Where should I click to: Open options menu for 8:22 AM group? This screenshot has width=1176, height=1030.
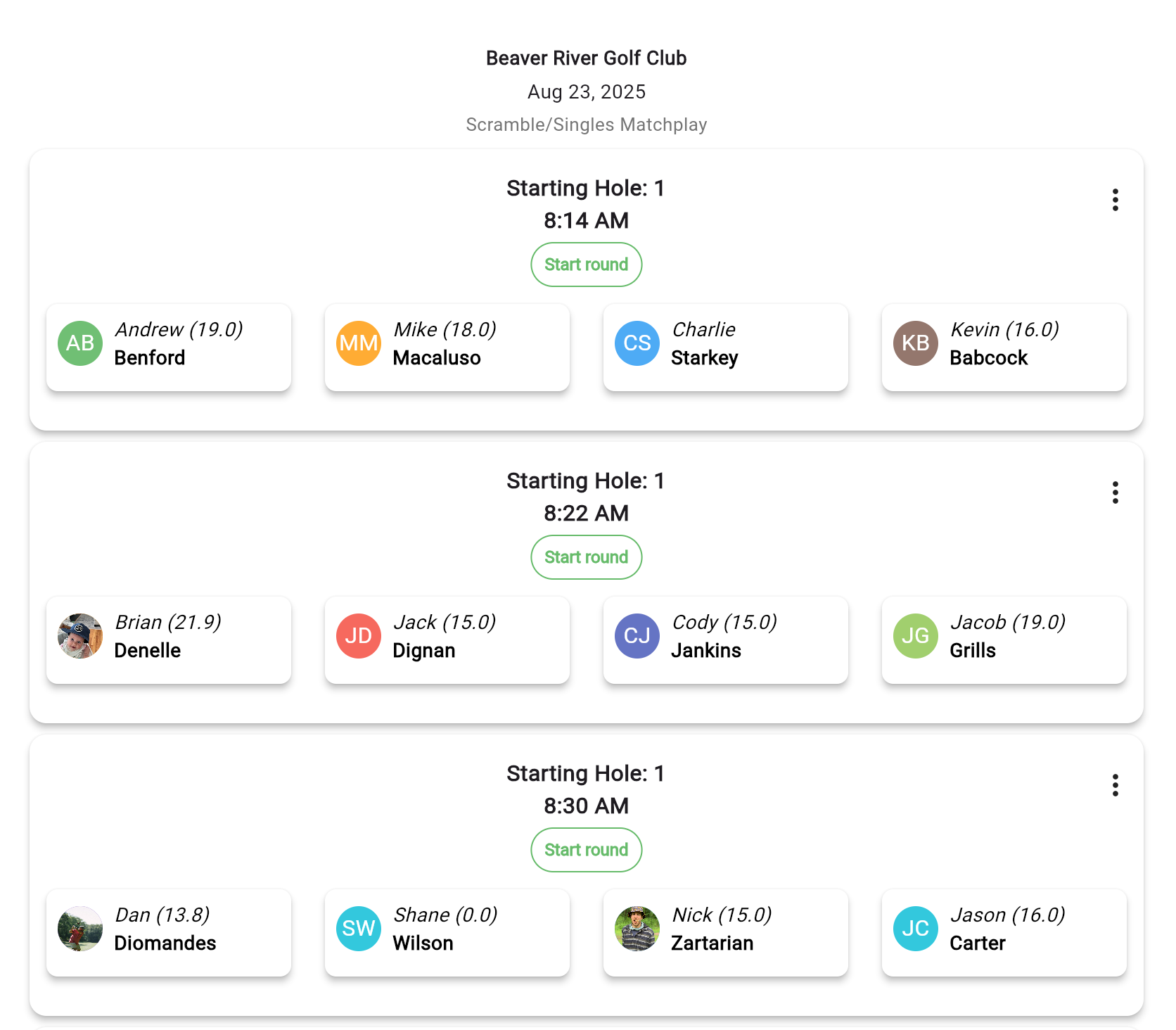click(1115, 492)
